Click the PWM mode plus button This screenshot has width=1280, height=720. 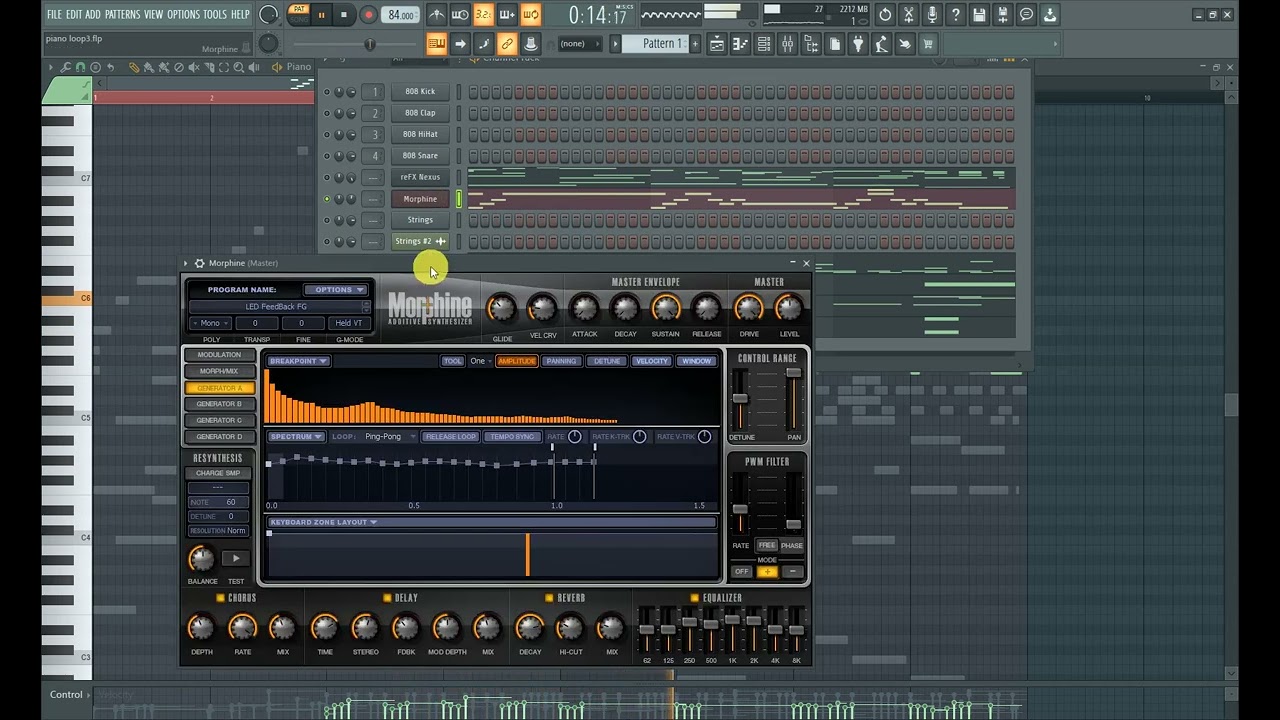pyautogui.click(x=767, y=572)
